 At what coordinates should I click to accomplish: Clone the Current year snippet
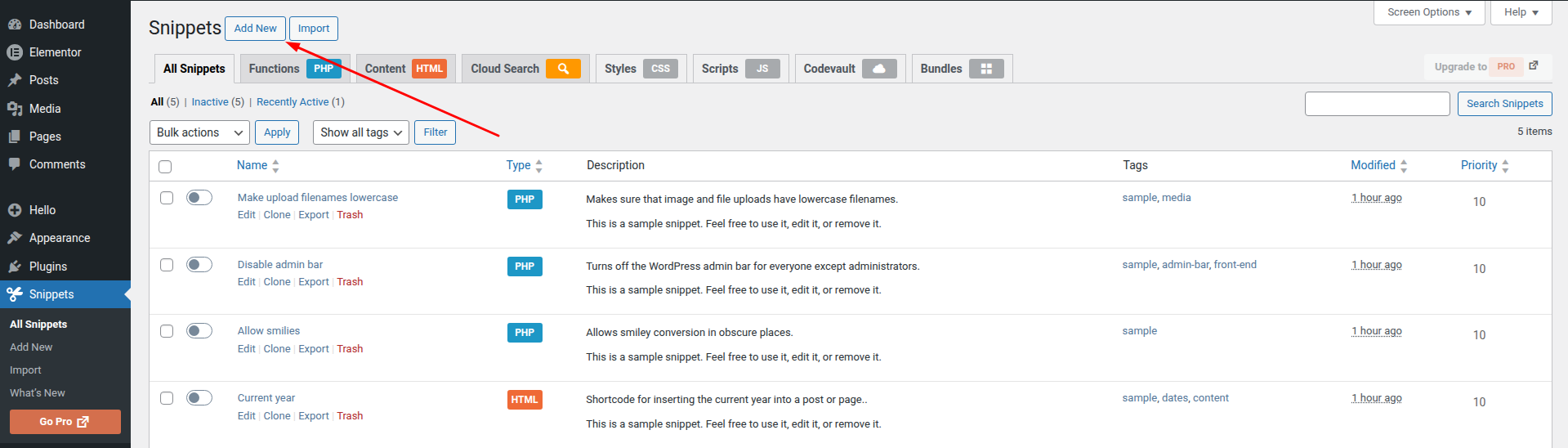(x=277, y=416)
